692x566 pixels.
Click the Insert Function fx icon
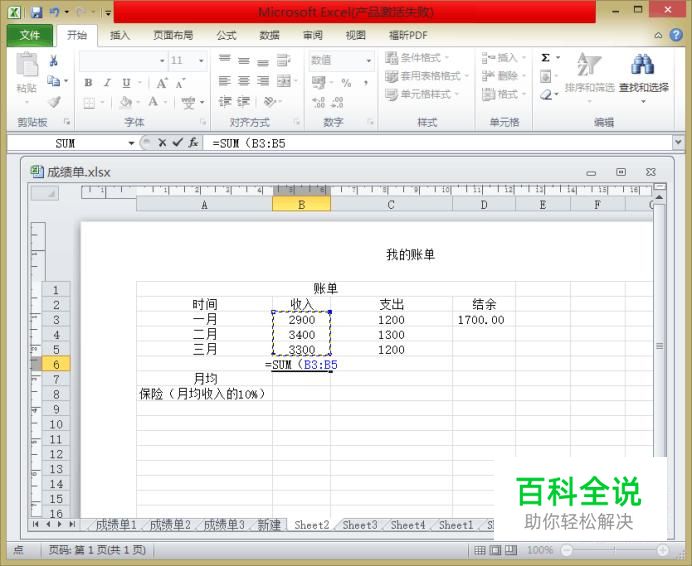coord(193,143)
